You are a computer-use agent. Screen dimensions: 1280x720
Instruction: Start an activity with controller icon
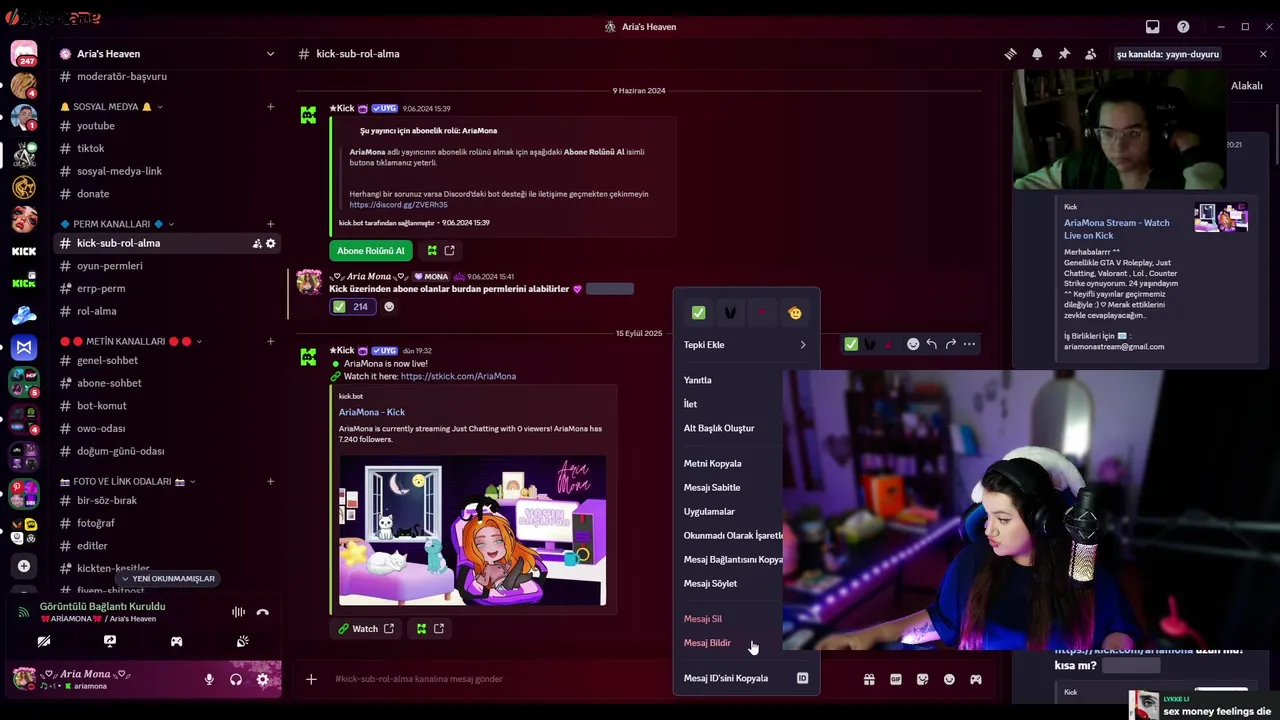(176, 641)
